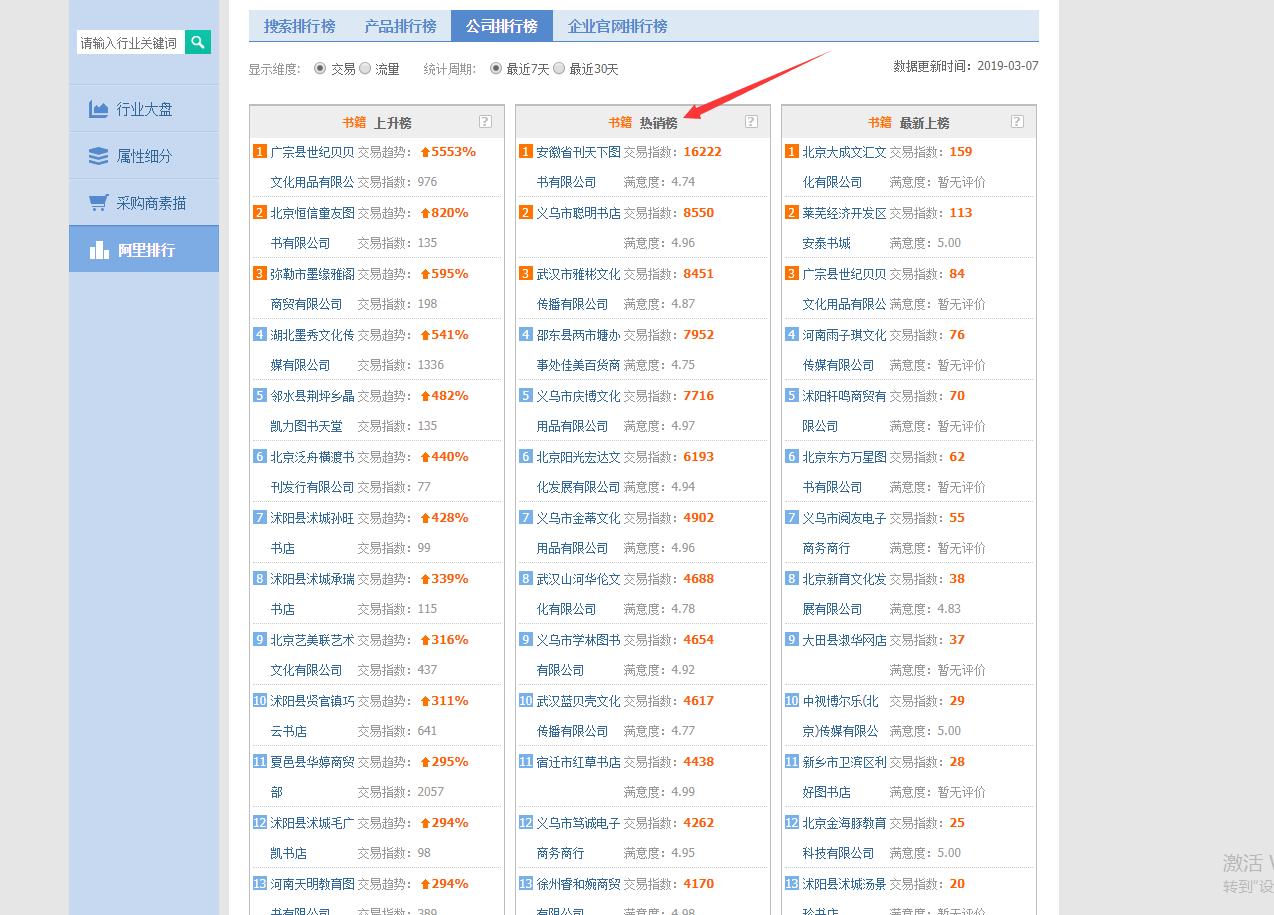Open company 宿迁市红草书店
Viewport: 1274px width, 915px height.
578,762
